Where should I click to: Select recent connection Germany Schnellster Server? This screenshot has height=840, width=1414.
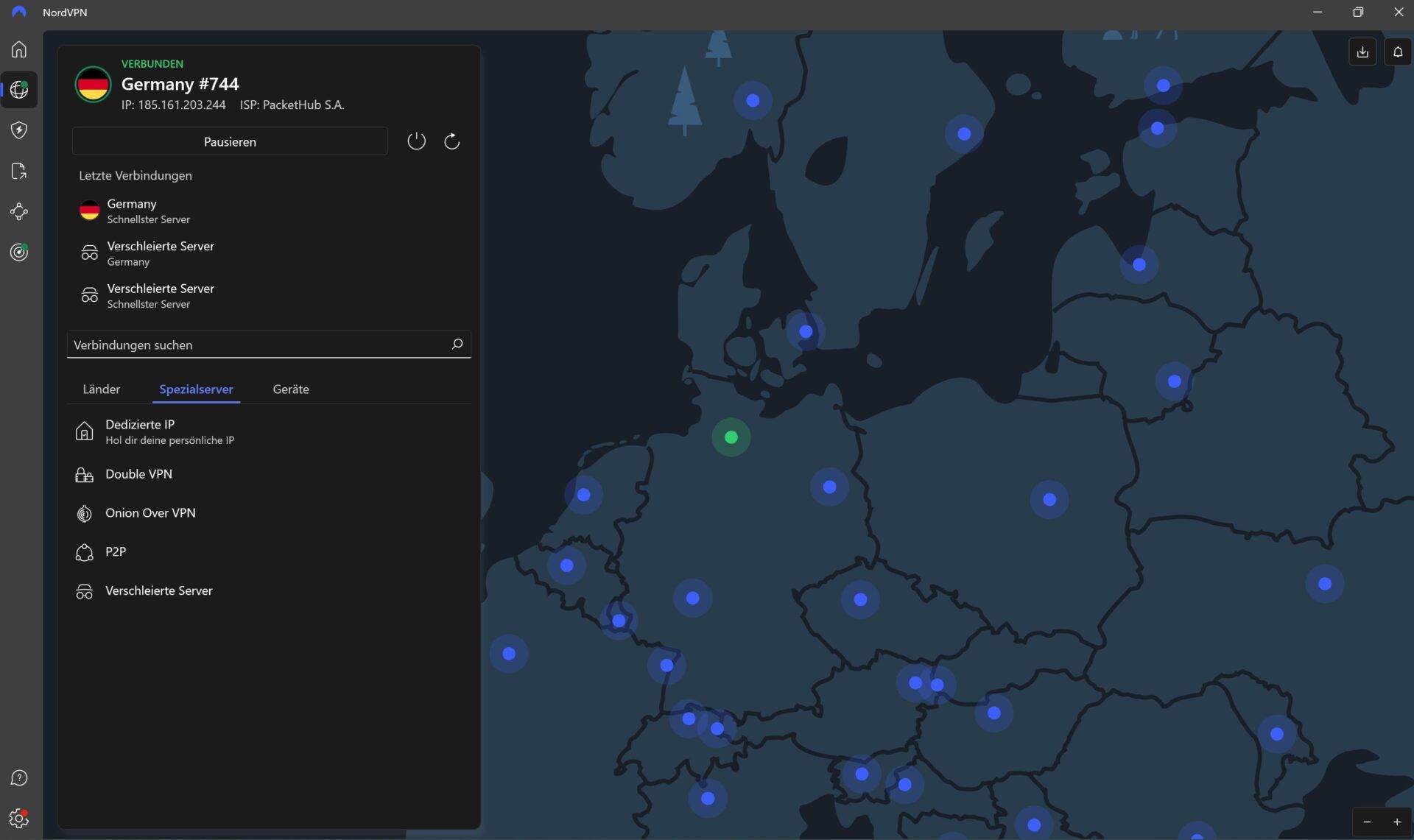pyautogui.click(x=269, y=211)
